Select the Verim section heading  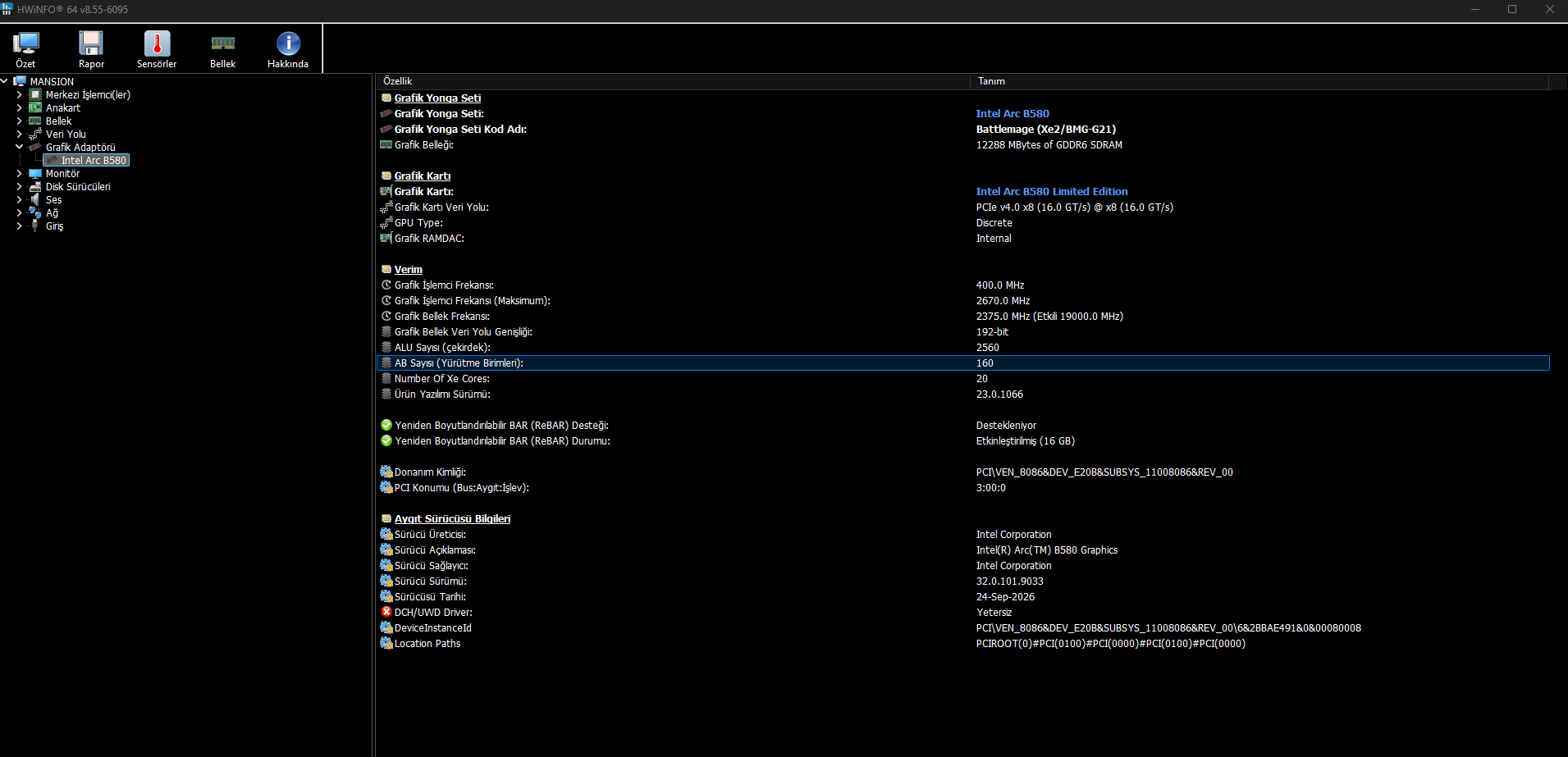[408, 270]
